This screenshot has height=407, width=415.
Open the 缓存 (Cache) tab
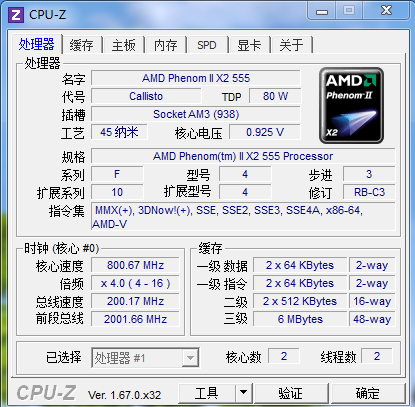(x=82, y=45)
